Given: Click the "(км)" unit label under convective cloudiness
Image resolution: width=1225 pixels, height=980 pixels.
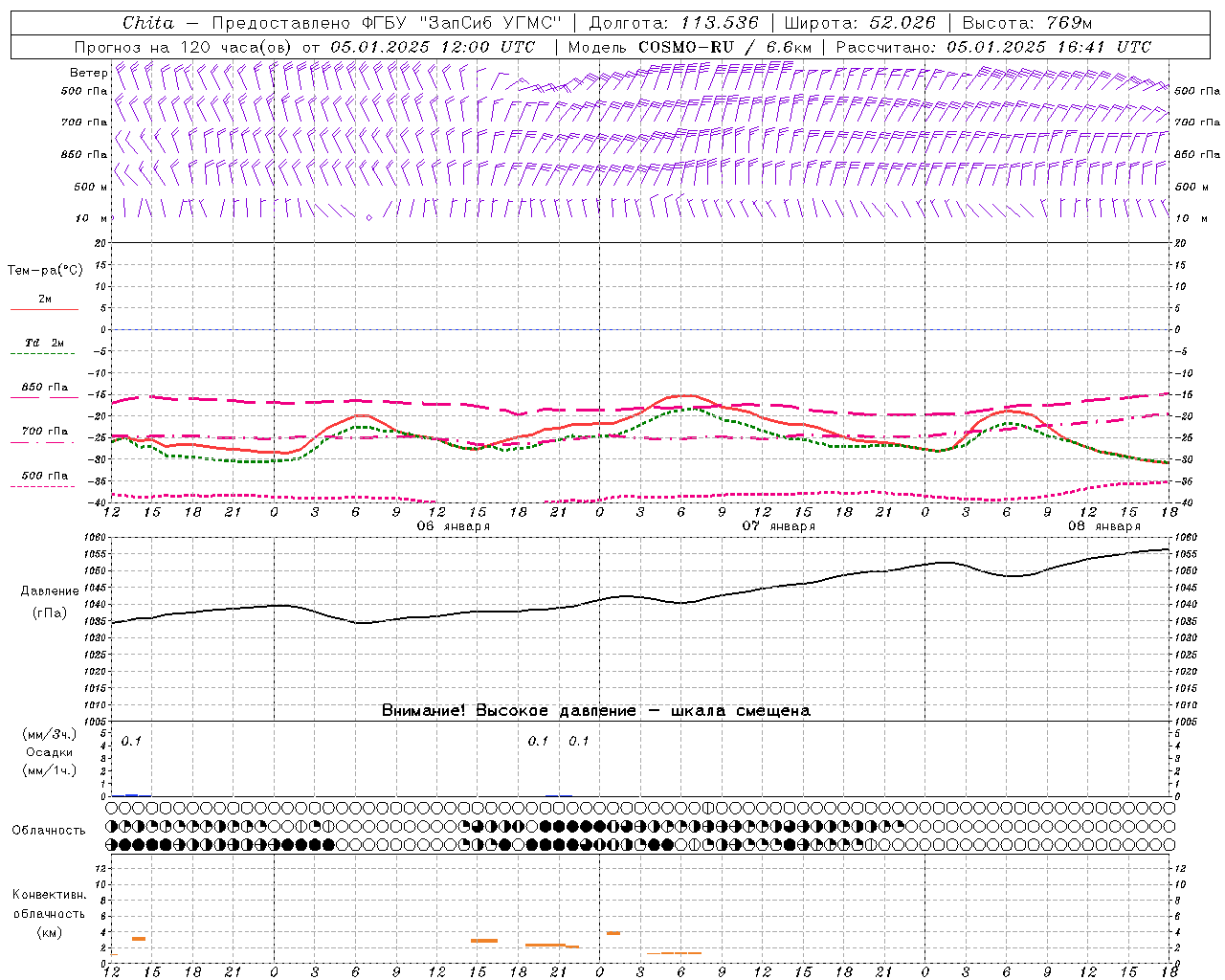Looking at the screenshot, I should [x=50, y=932].
